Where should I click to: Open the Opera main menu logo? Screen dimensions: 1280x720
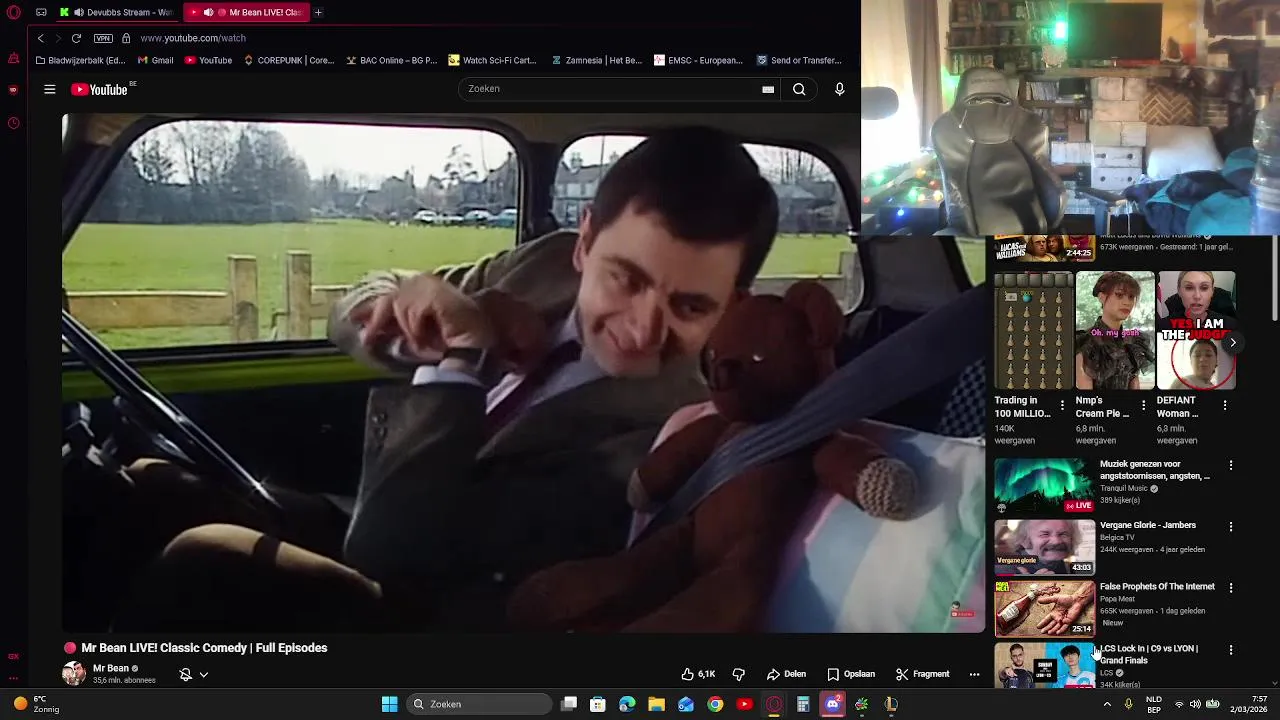13,12
